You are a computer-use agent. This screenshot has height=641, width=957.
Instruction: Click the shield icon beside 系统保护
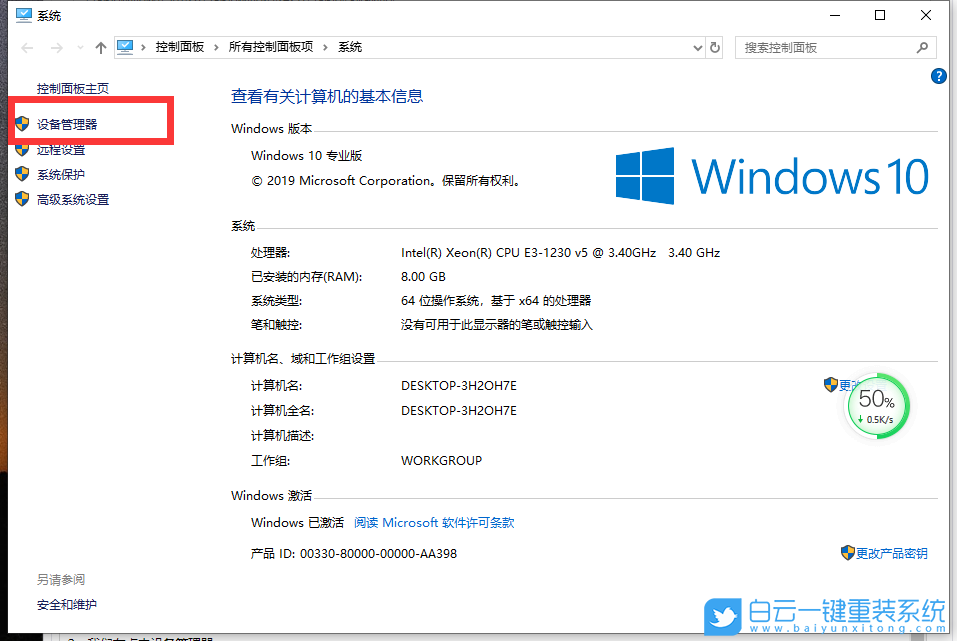[x=22, y=174]
